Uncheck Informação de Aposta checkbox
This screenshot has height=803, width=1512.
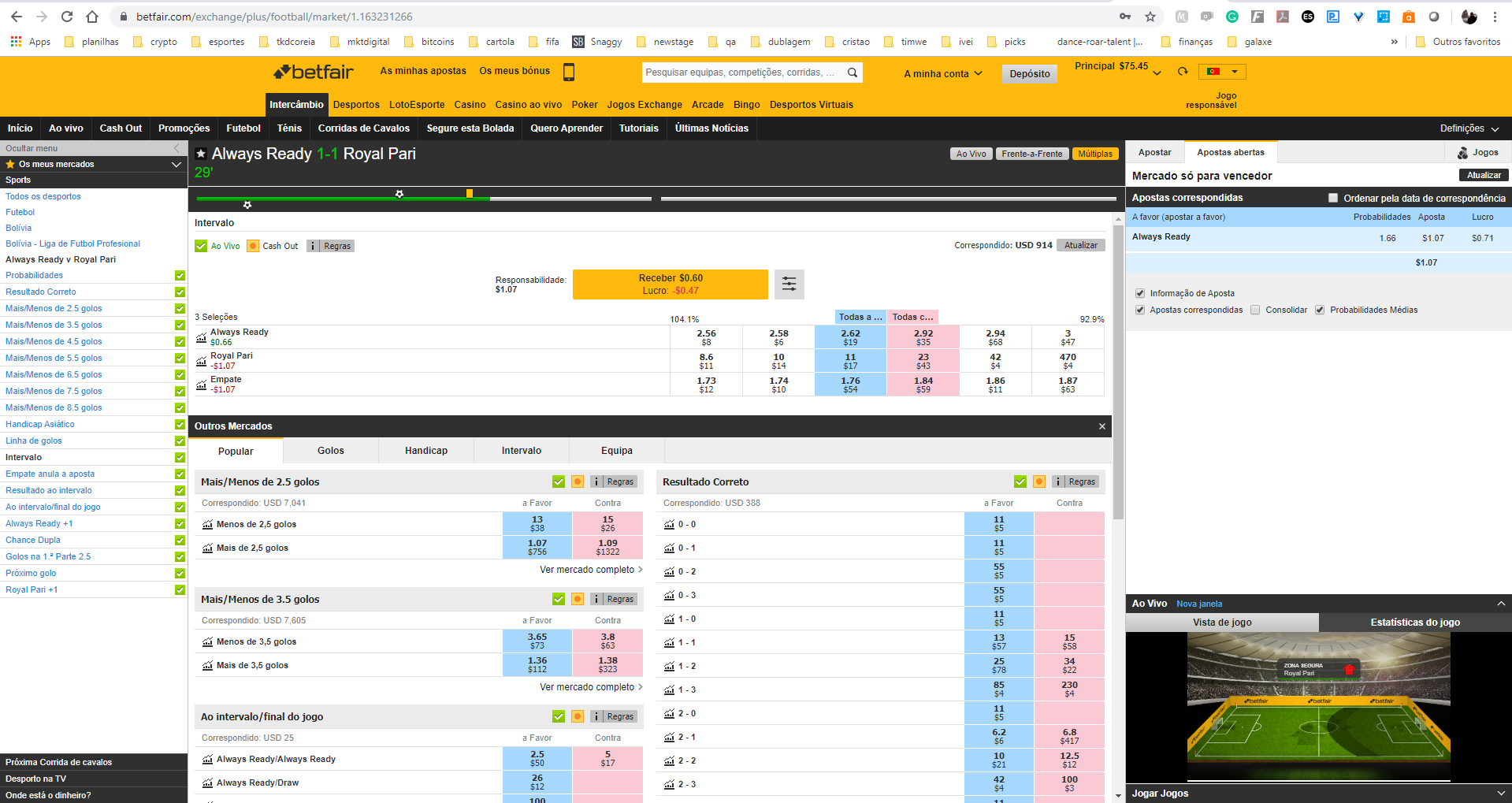1140,293
